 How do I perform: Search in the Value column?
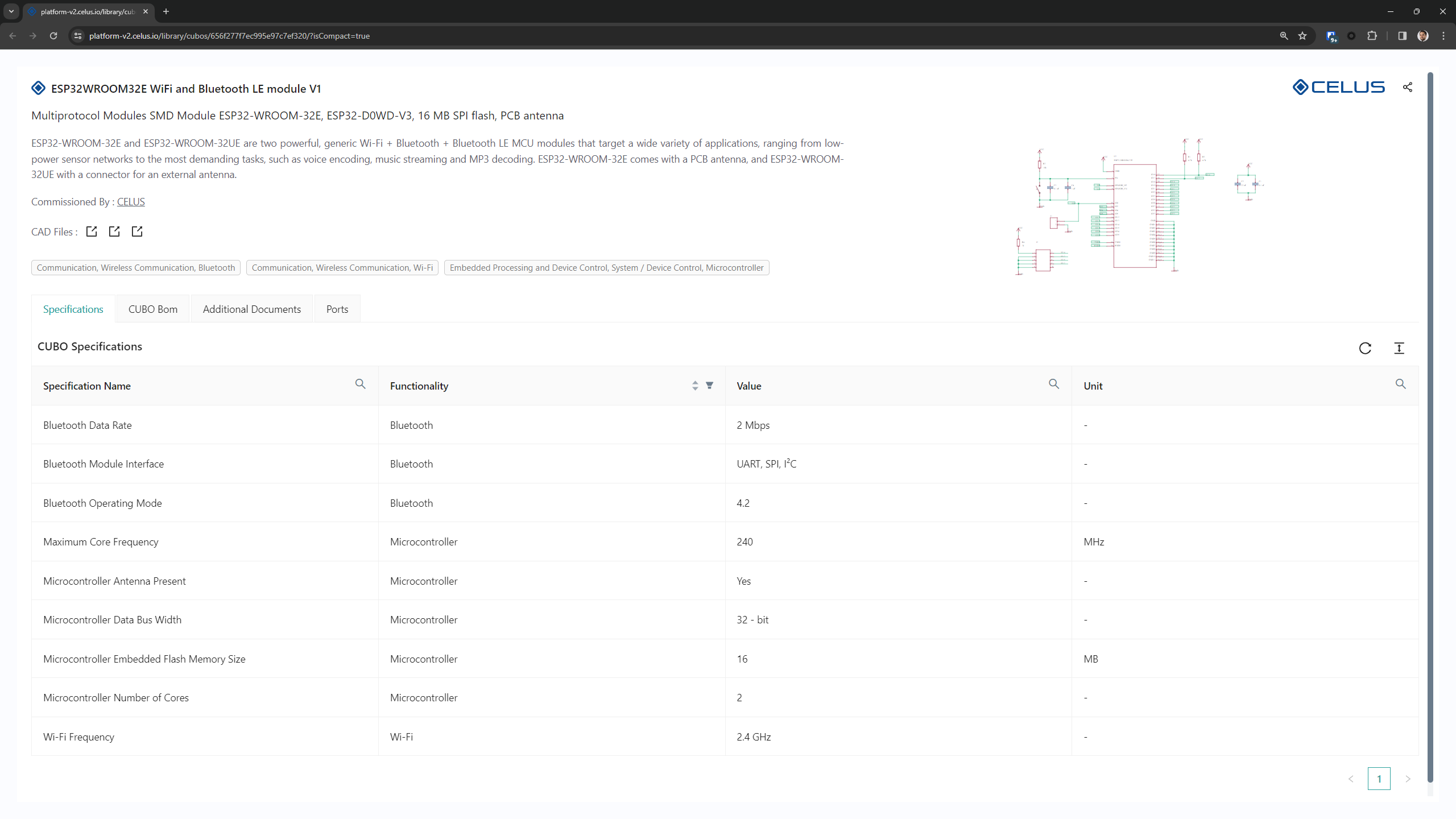pos(1054,384)
